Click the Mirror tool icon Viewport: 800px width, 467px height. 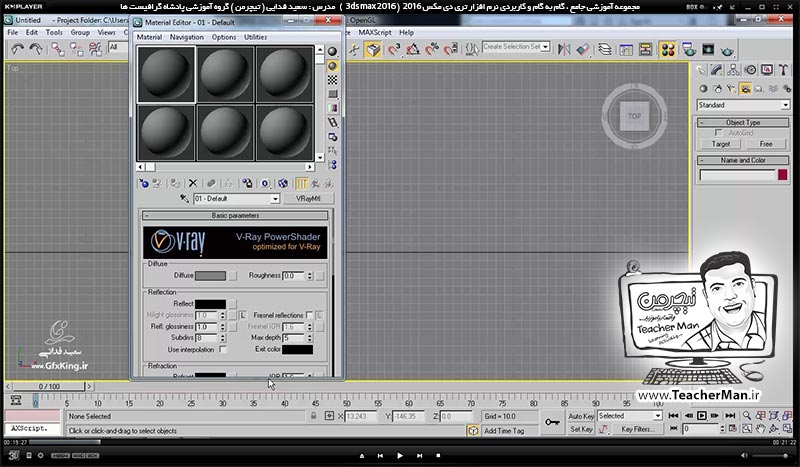[564, 50]
